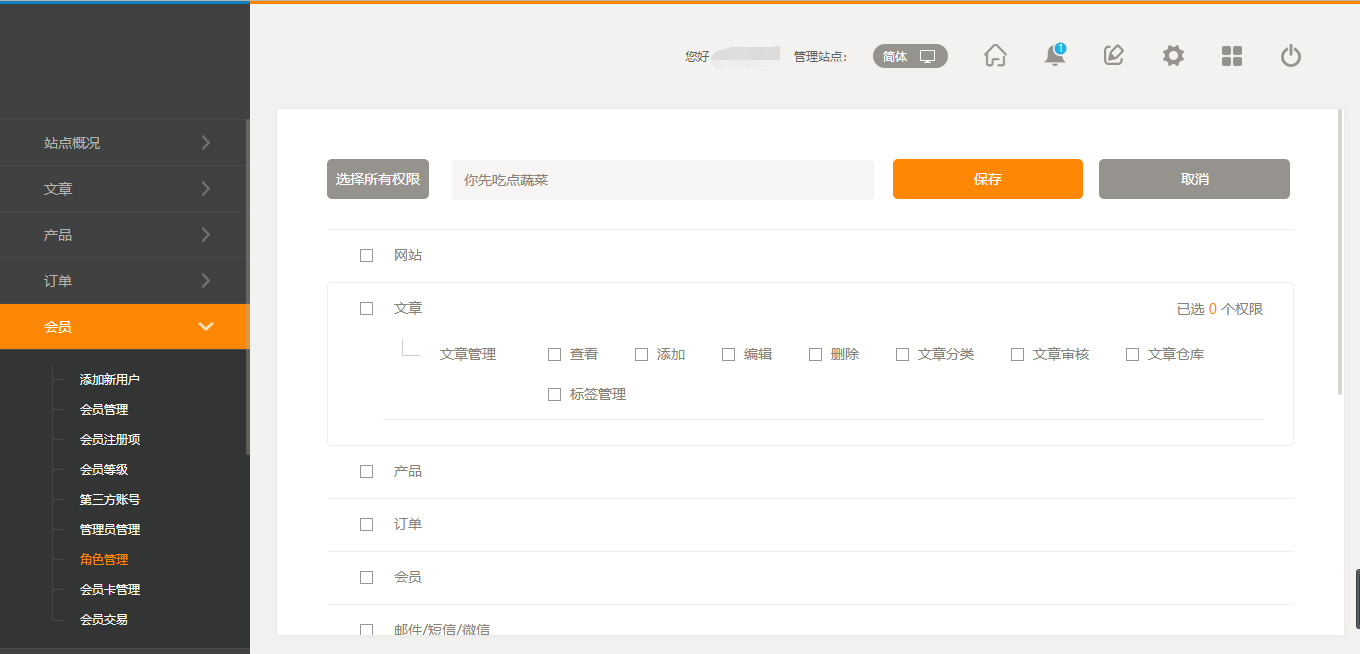Screen dimensions: 1360x654
Task: Select 管理员管理 submenu item
Action: click(x=110, y=530)
